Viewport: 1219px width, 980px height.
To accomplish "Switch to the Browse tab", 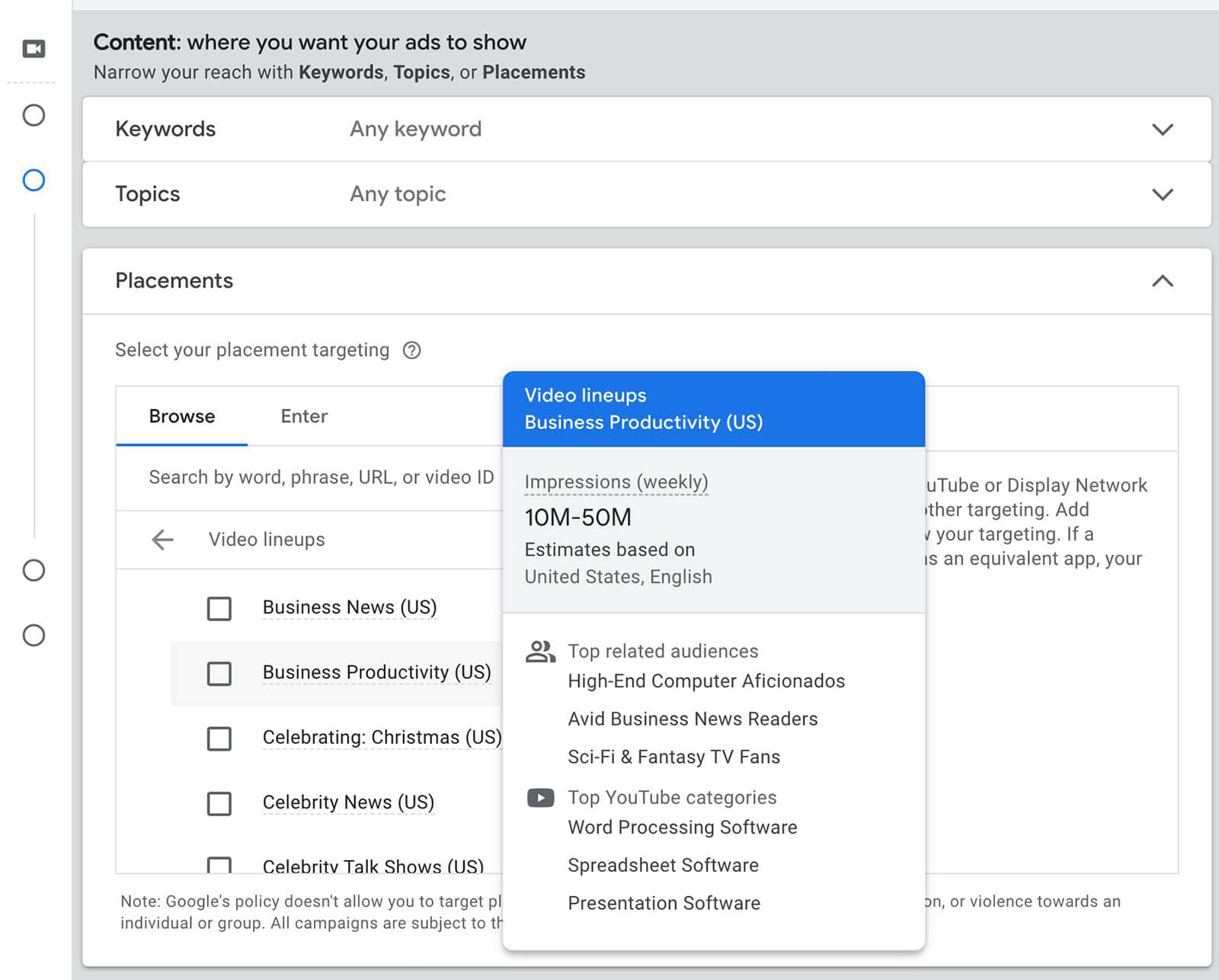I will click(182, 416).
